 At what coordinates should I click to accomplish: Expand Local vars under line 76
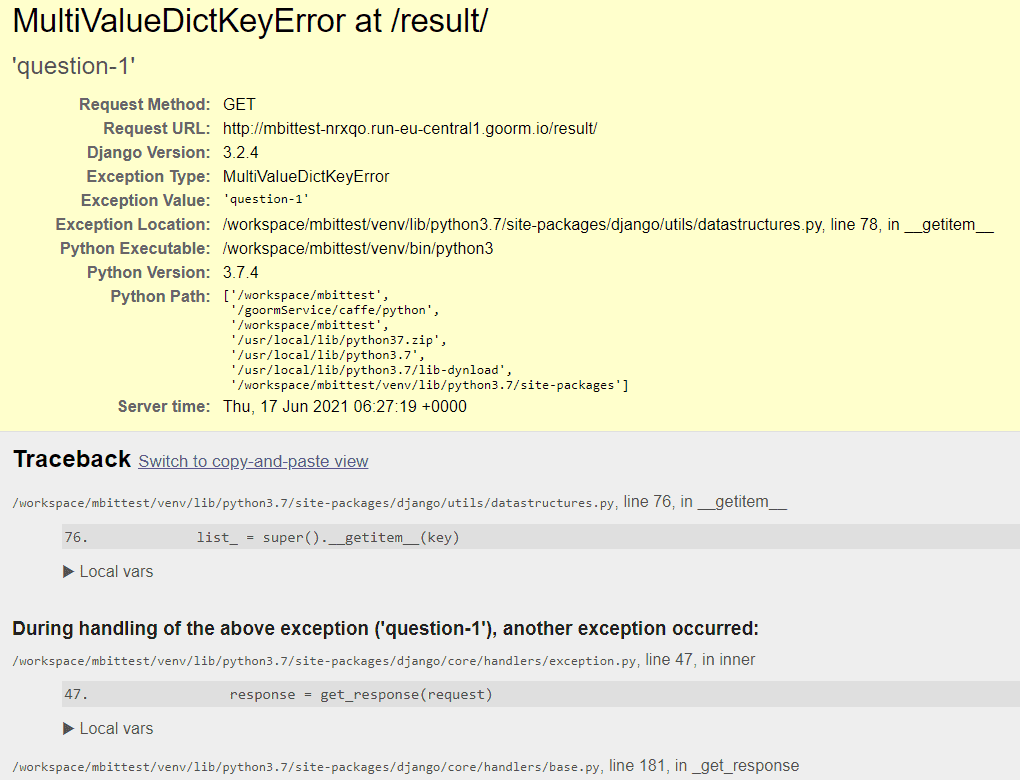108,572
